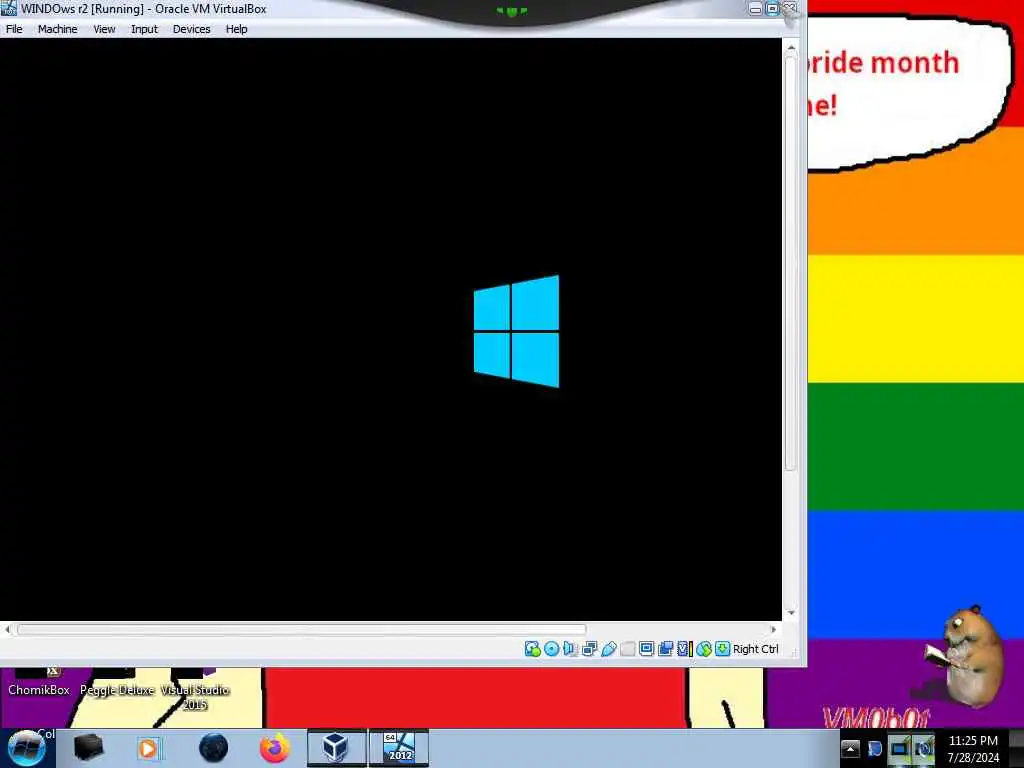The width and height of the screenshot is (1024, 768).
Task: Click the recording status icon
Action: [665, 648]
